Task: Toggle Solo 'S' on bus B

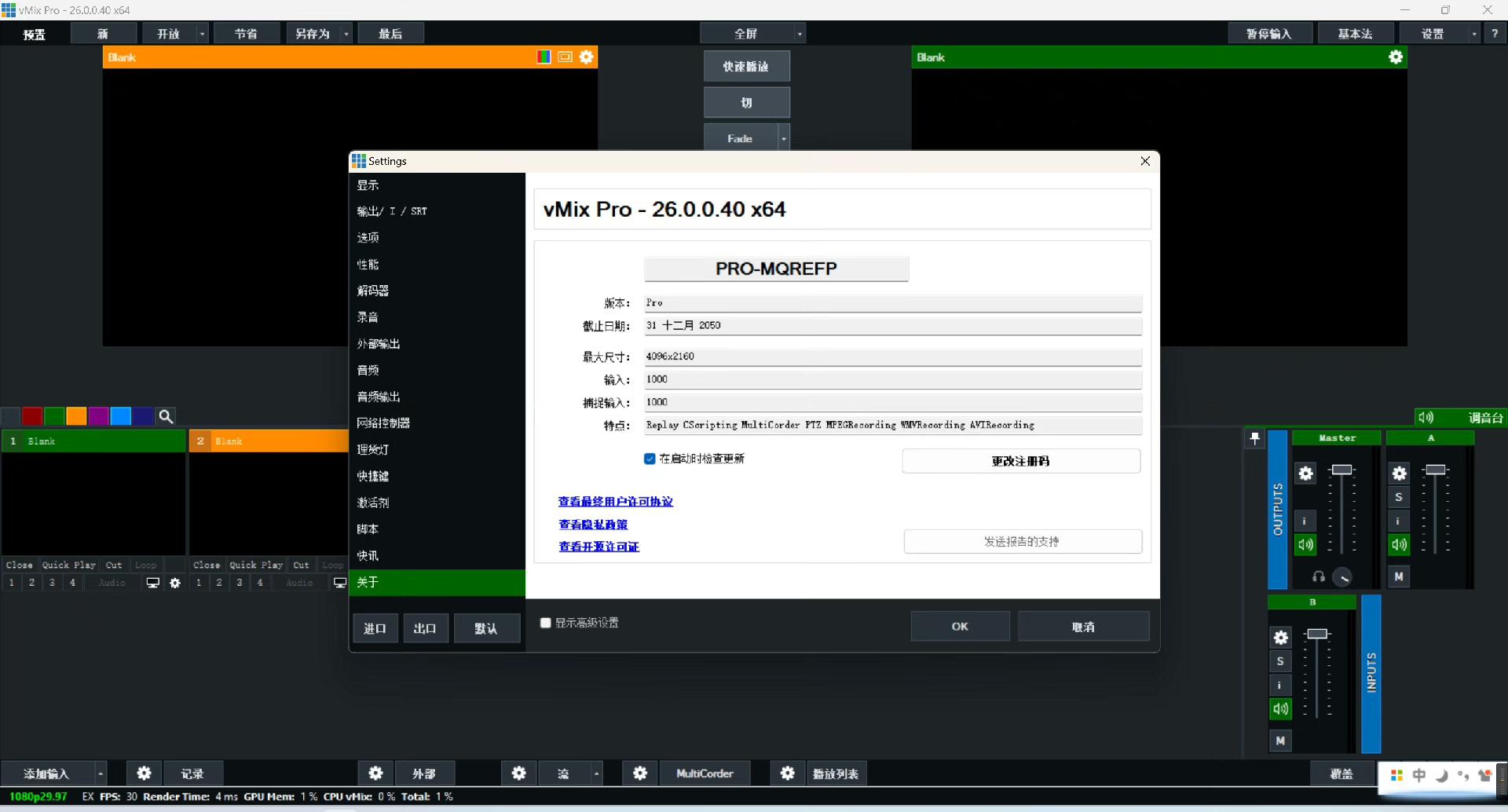Action: tap(1280, 661)
